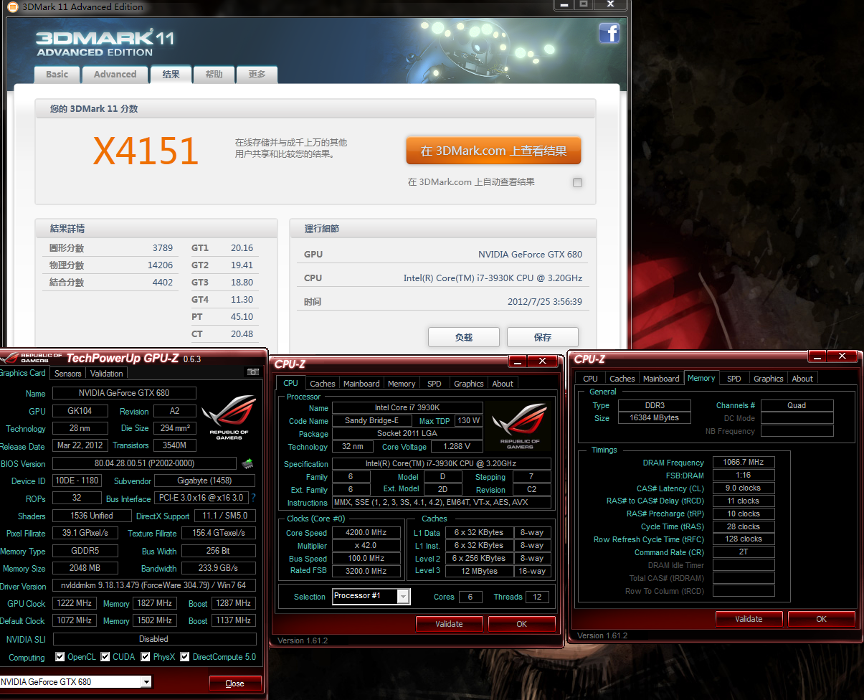Click OK in the CPU-Z Memory window

(821, 619)
